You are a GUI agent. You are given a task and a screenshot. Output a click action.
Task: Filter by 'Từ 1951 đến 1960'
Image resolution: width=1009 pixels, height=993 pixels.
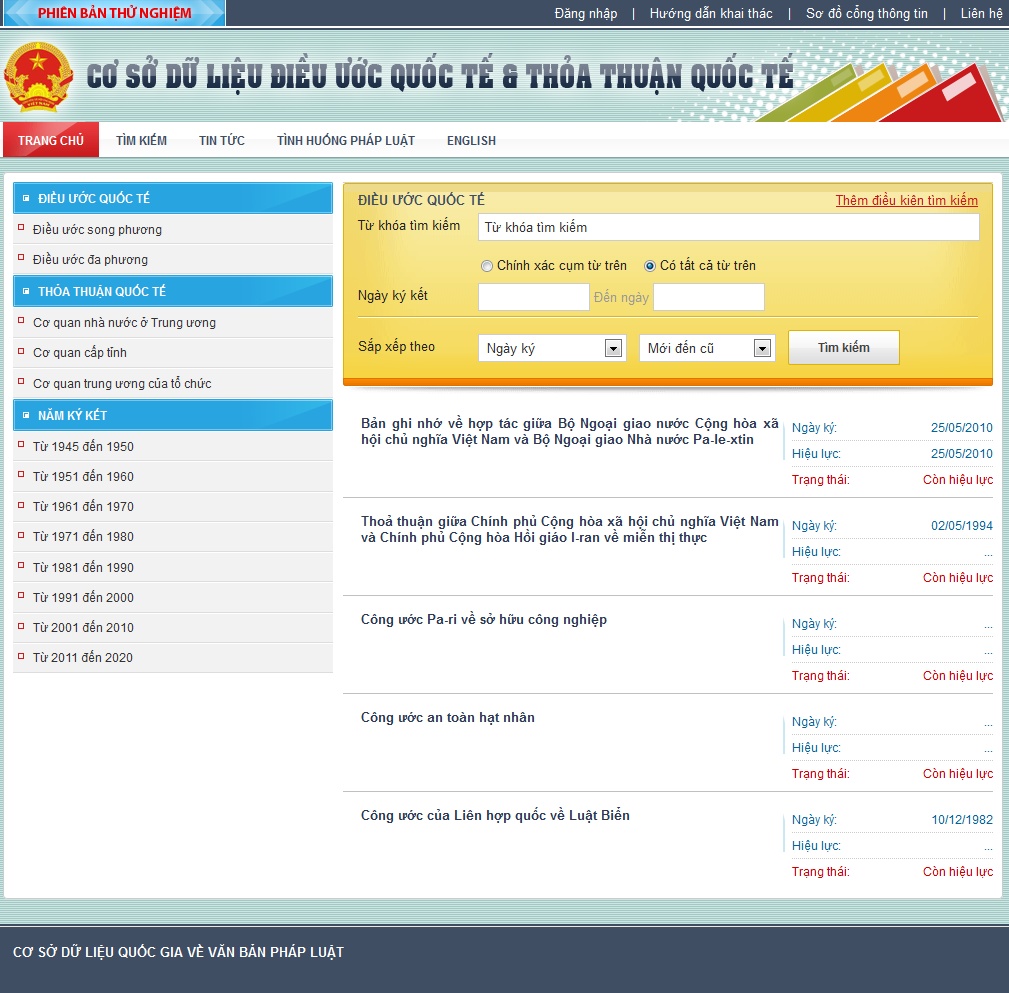[83, 477]
